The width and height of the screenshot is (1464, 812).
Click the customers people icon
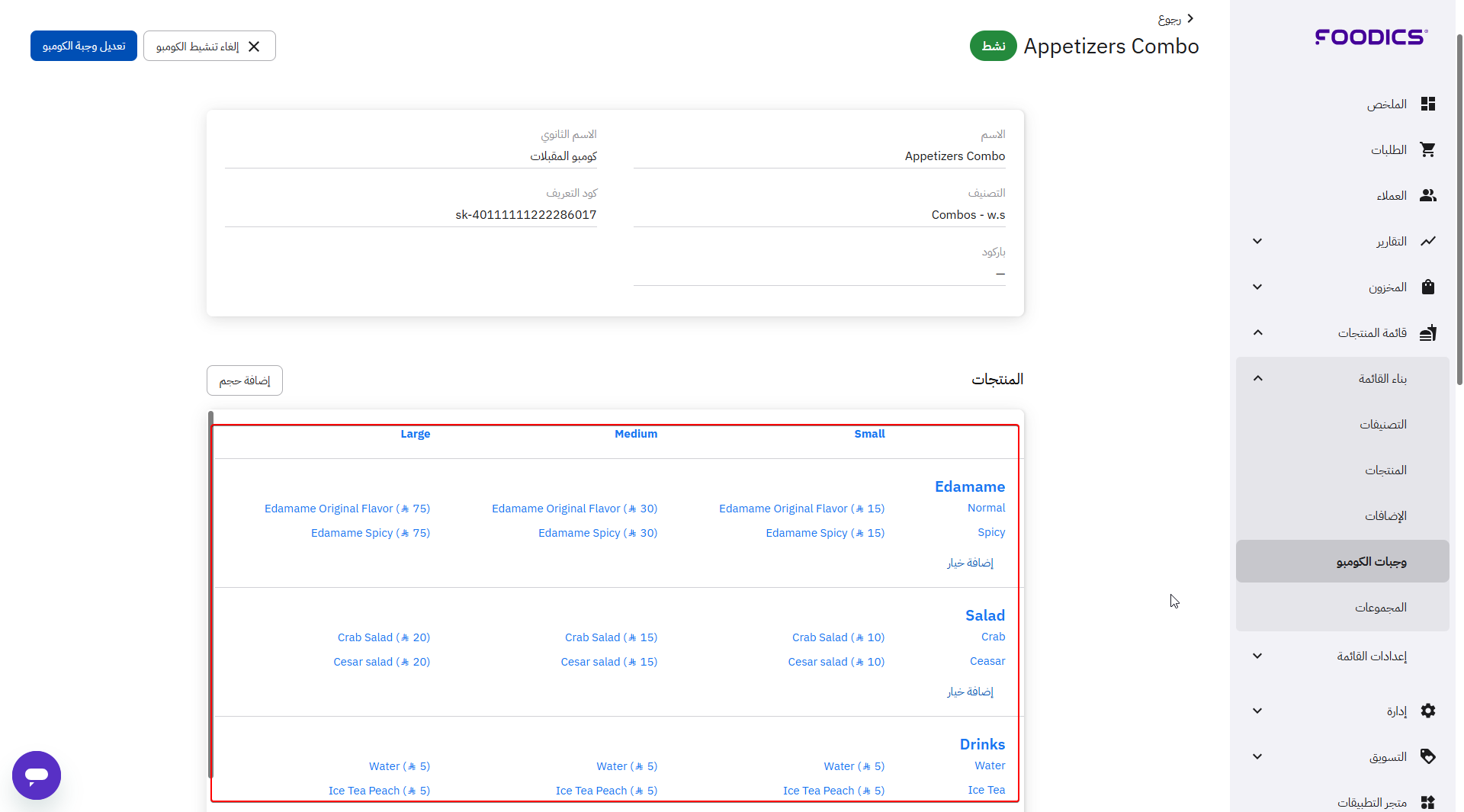(1427, 196)
